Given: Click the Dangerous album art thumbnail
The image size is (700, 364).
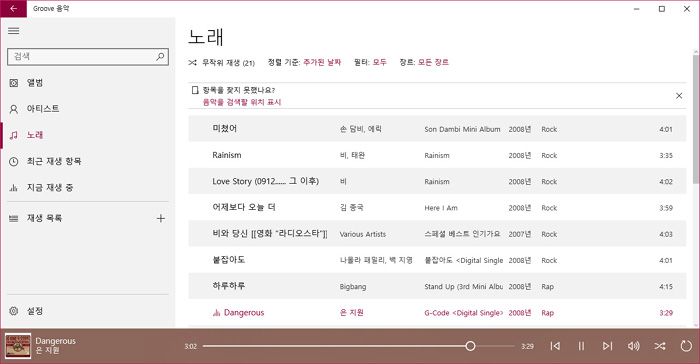Looking at the screenshot, I should (x=18, y=346).
